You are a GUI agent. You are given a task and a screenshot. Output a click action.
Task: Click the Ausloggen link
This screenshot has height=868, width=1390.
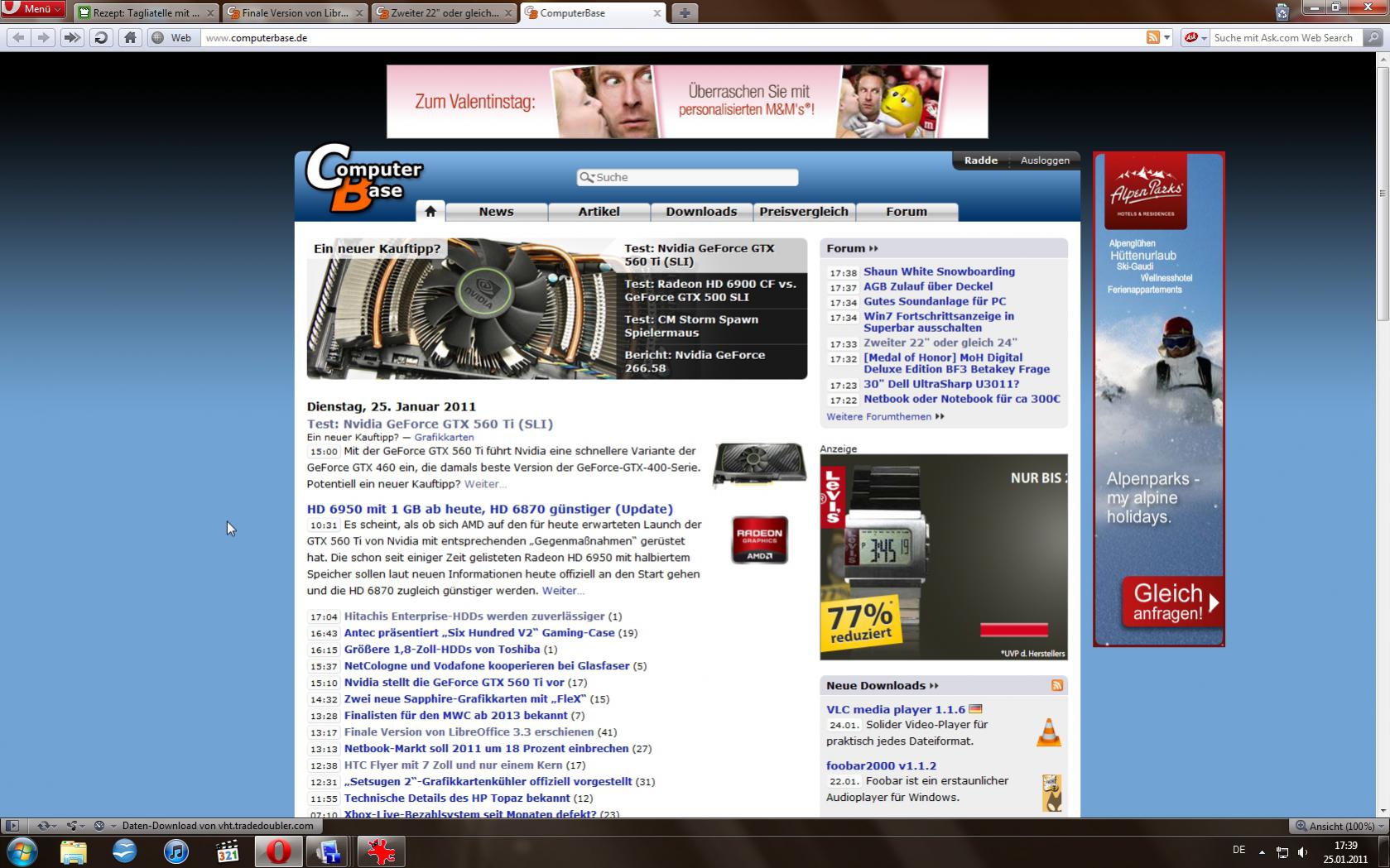click(1045, 160)
